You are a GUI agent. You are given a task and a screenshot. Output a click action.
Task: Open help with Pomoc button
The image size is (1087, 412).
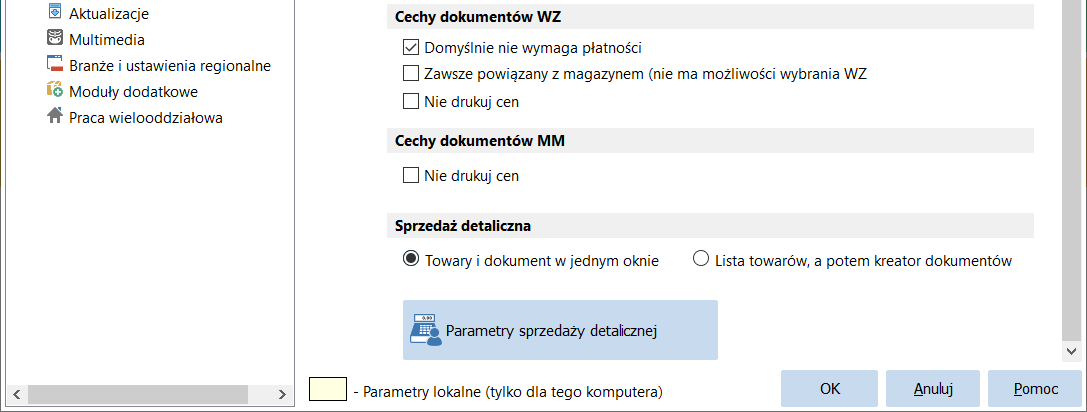click(1036, 388)
